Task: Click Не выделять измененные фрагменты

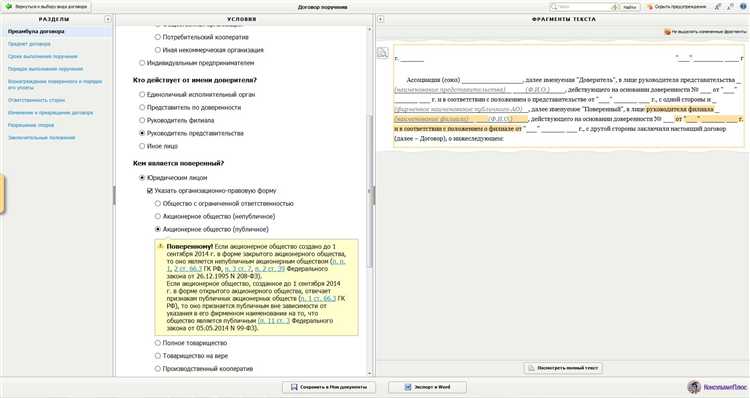Action: (x=705, y=32)
